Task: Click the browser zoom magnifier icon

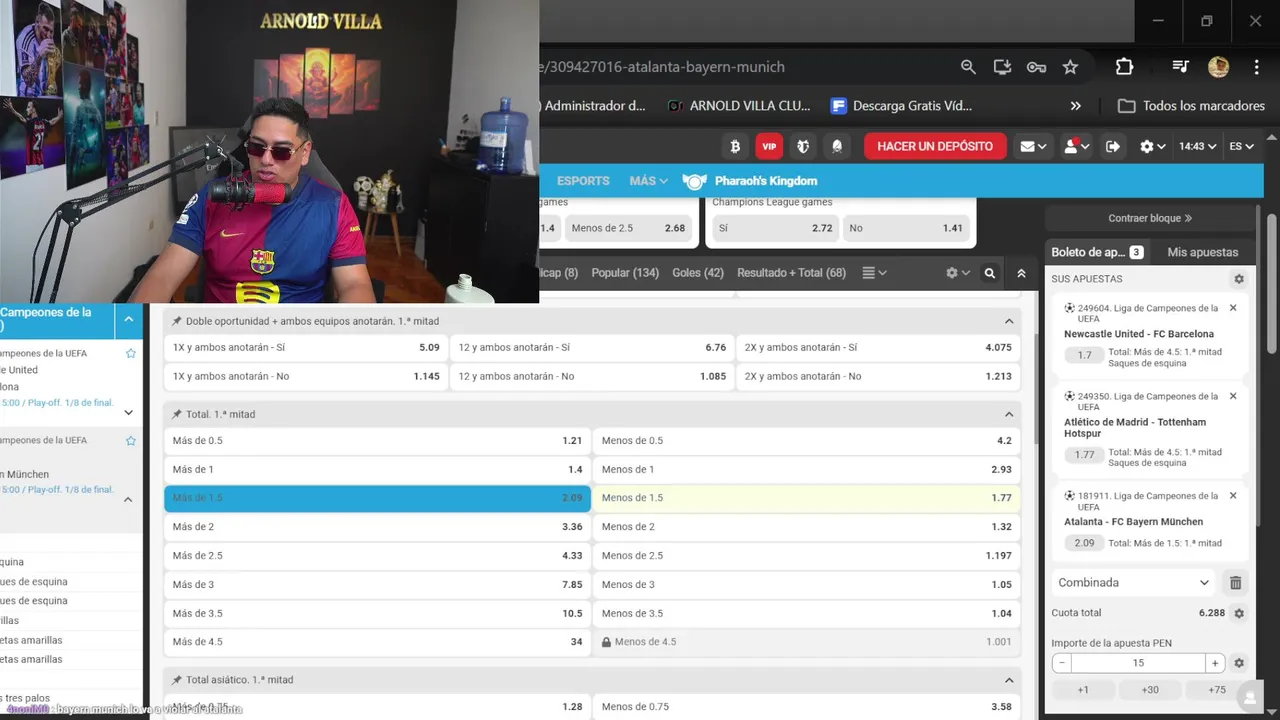Action: point(968,67)
